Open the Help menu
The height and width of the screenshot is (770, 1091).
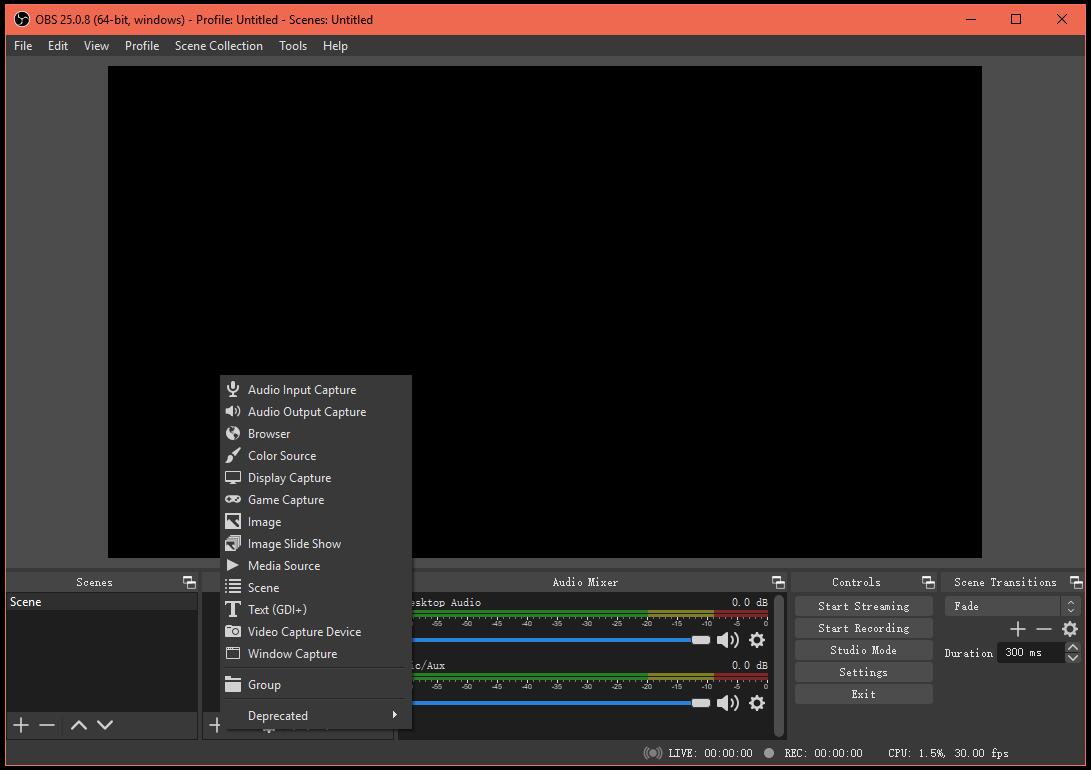[x=335, y=46]
